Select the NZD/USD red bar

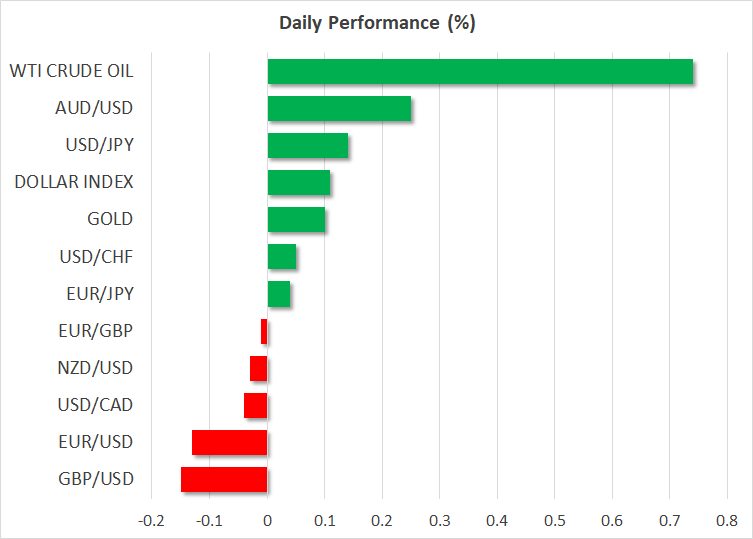click(258, 368)
